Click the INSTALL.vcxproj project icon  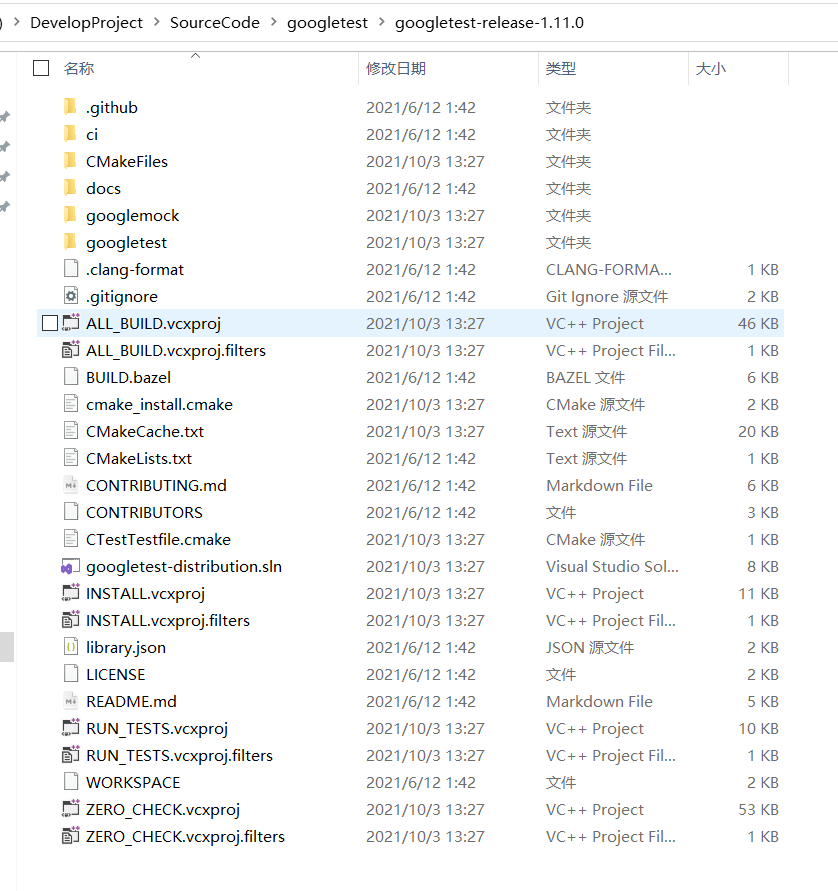[70, 593]
